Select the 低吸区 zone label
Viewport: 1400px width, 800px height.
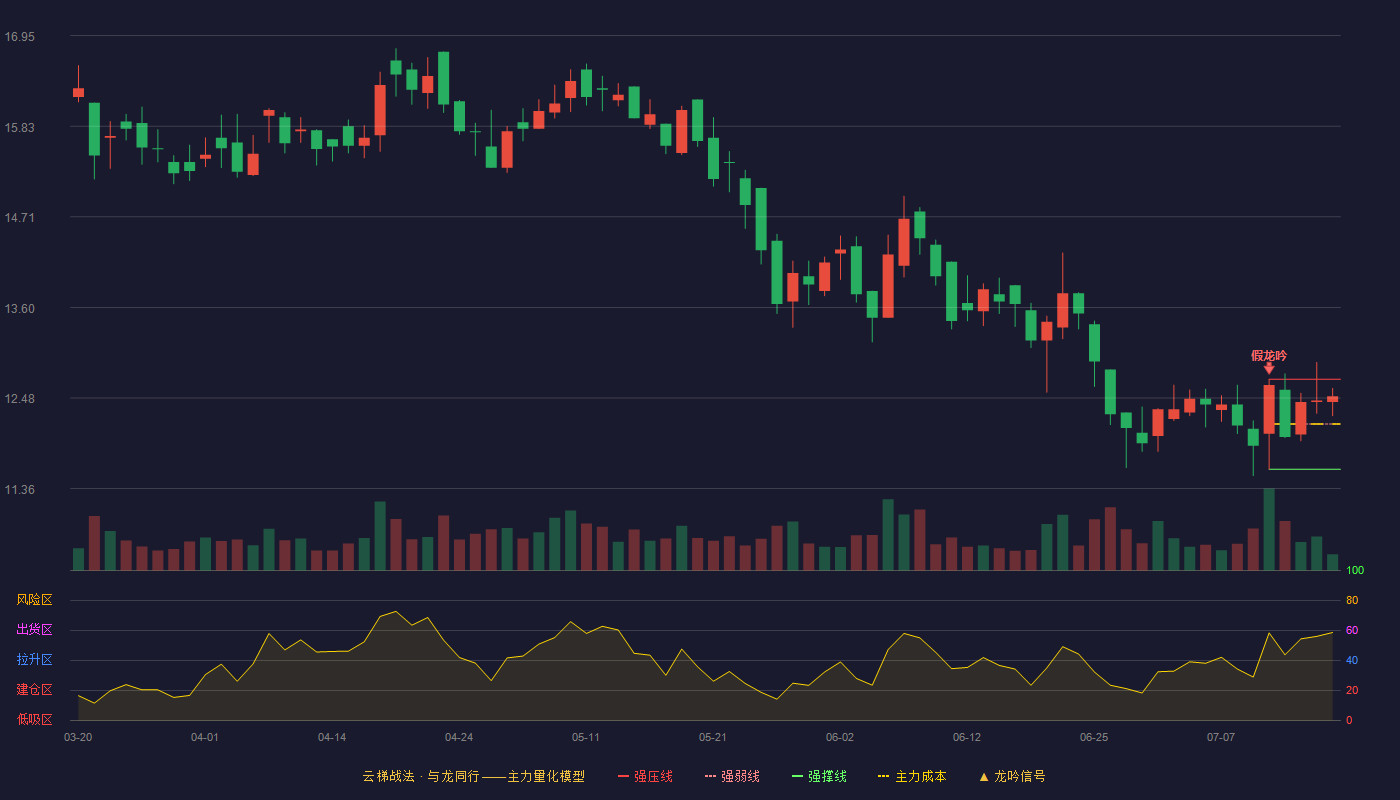point(34,719)
